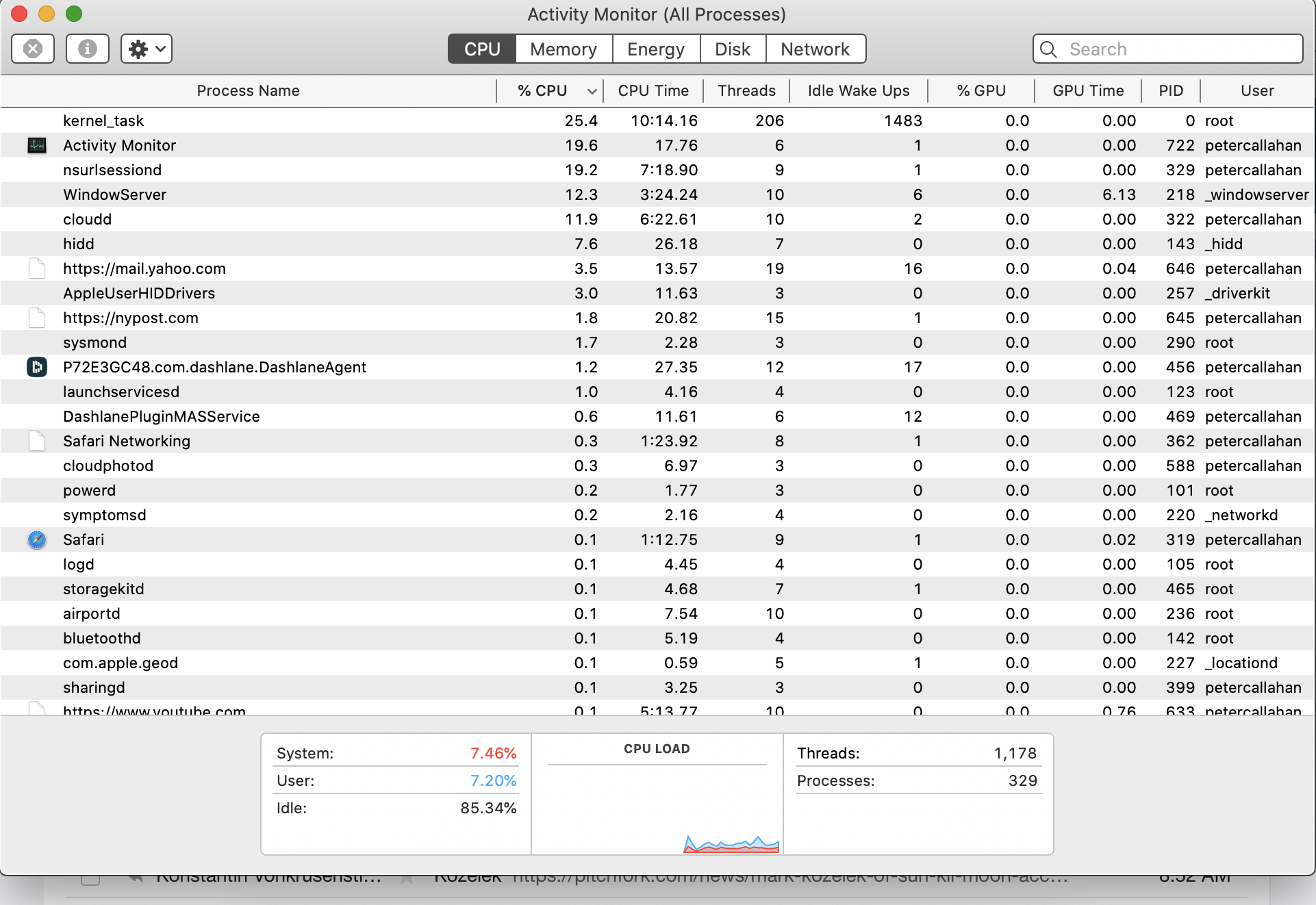Select the storagekitd process

tap(657, 589)
